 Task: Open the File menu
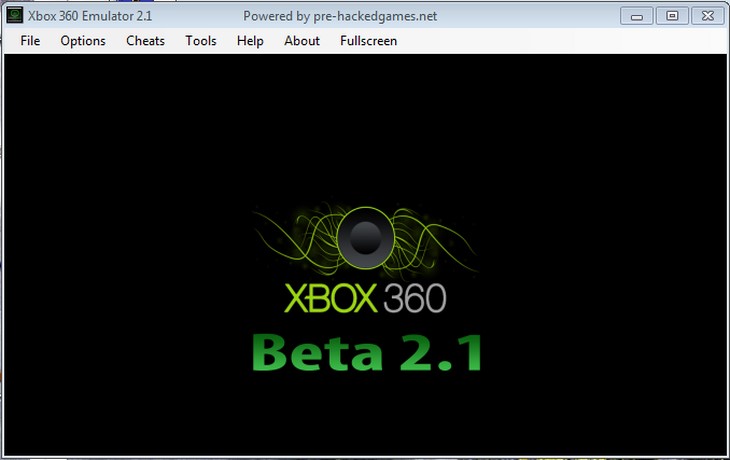(30, 41)
